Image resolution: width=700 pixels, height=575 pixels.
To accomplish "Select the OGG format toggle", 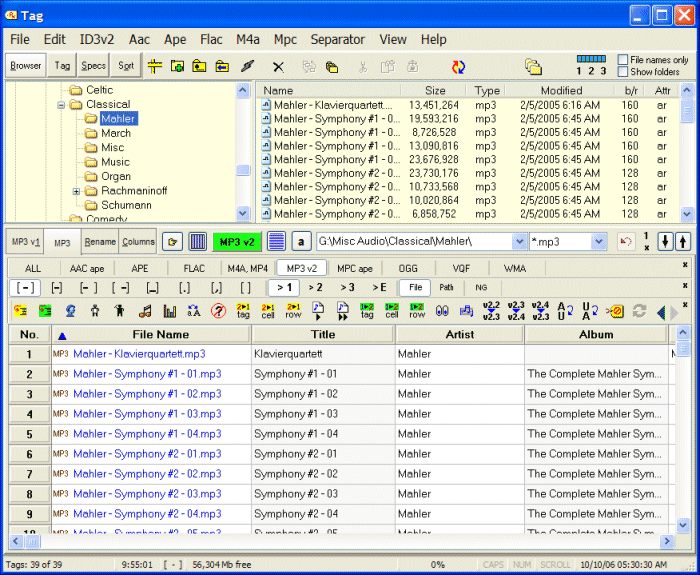I will click(x=408, y=268).
